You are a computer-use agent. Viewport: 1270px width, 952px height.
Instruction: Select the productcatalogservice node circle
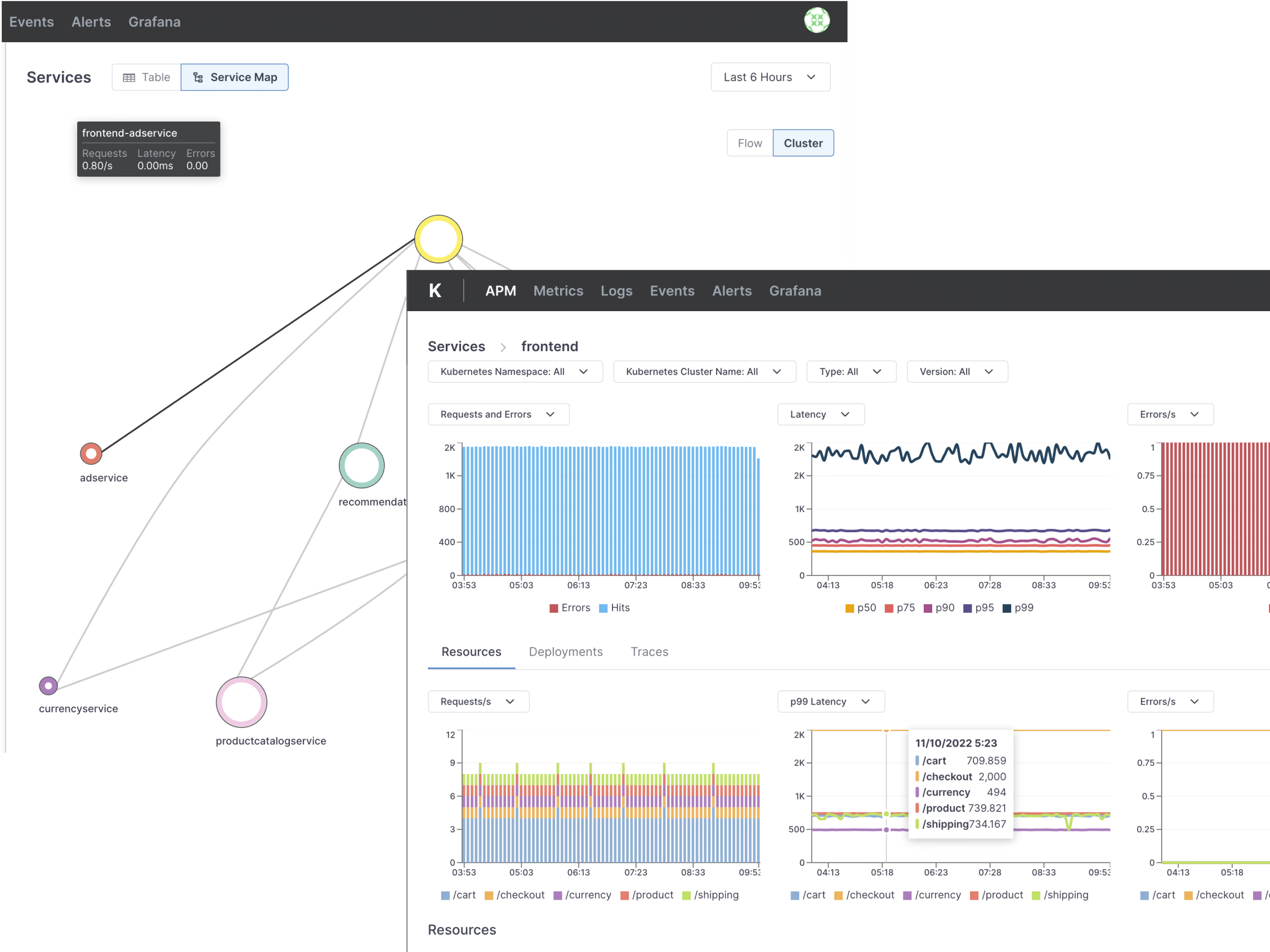(241, 702)
